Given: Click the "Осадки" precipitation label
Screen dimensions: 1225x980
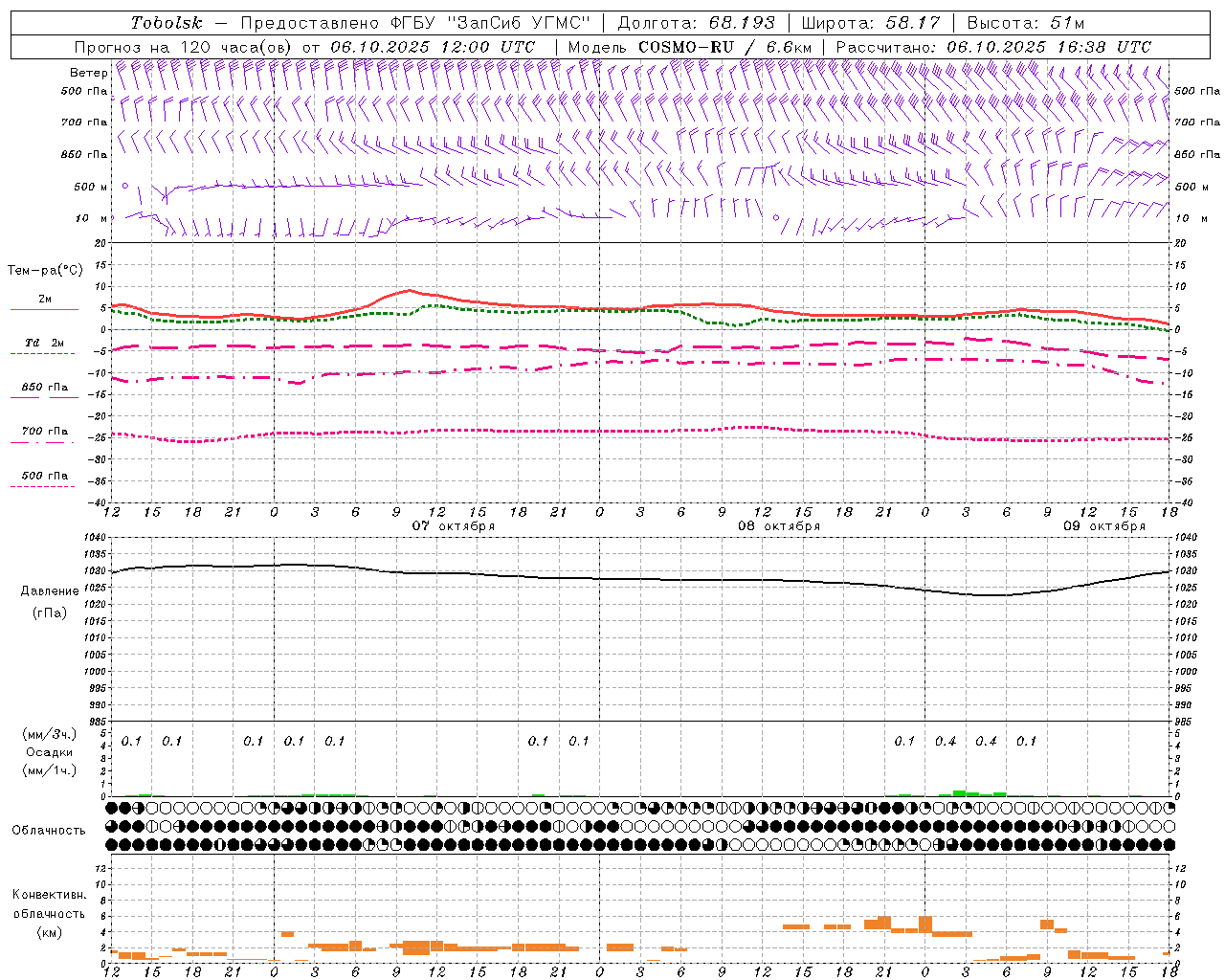Looking at the screenshot, I should [49, 752].
